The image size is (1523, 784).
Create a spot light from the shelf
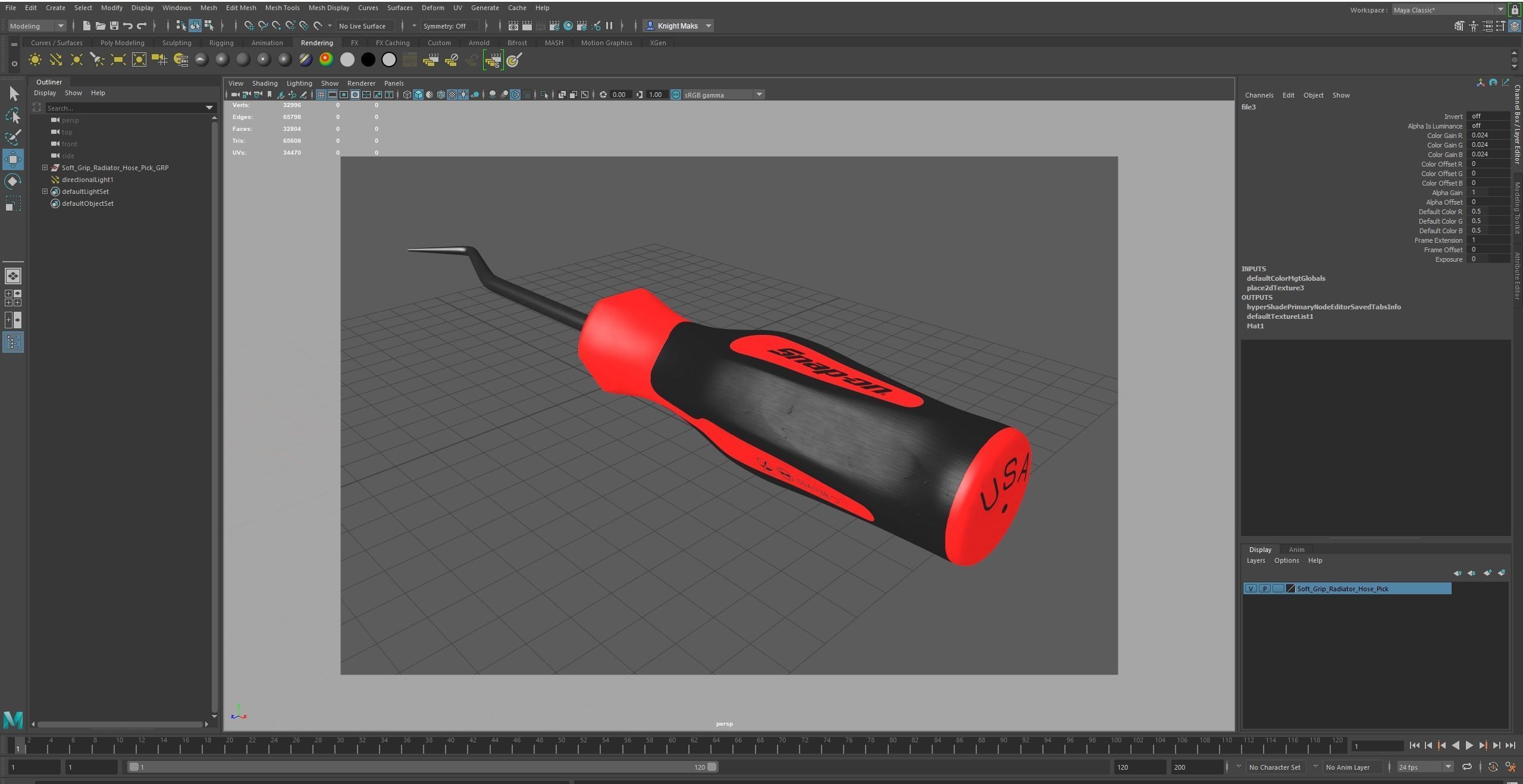(x=98, y=59)
